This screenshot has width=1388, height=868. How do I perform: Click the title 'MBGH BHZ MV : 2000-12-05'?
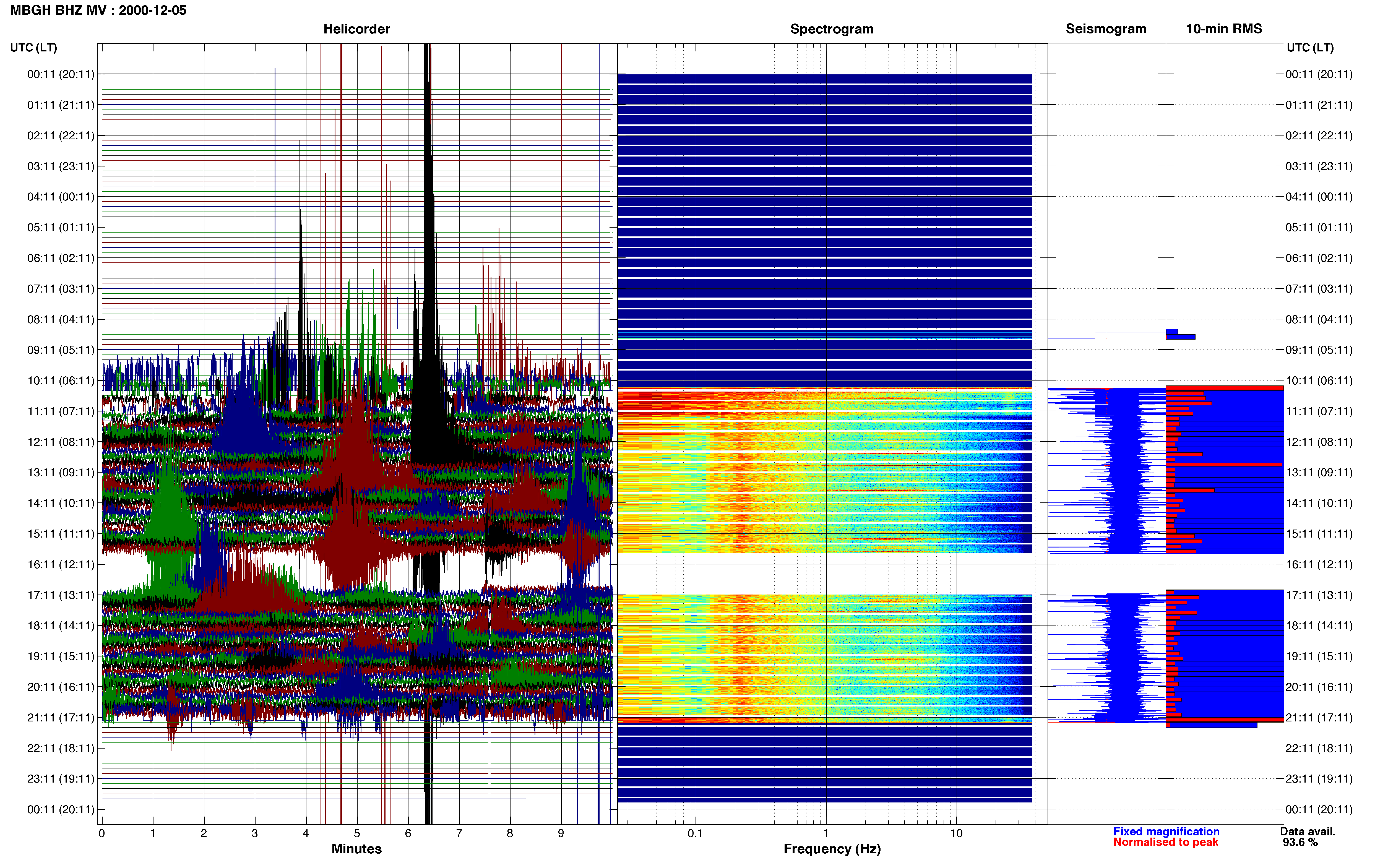[98, 10]
